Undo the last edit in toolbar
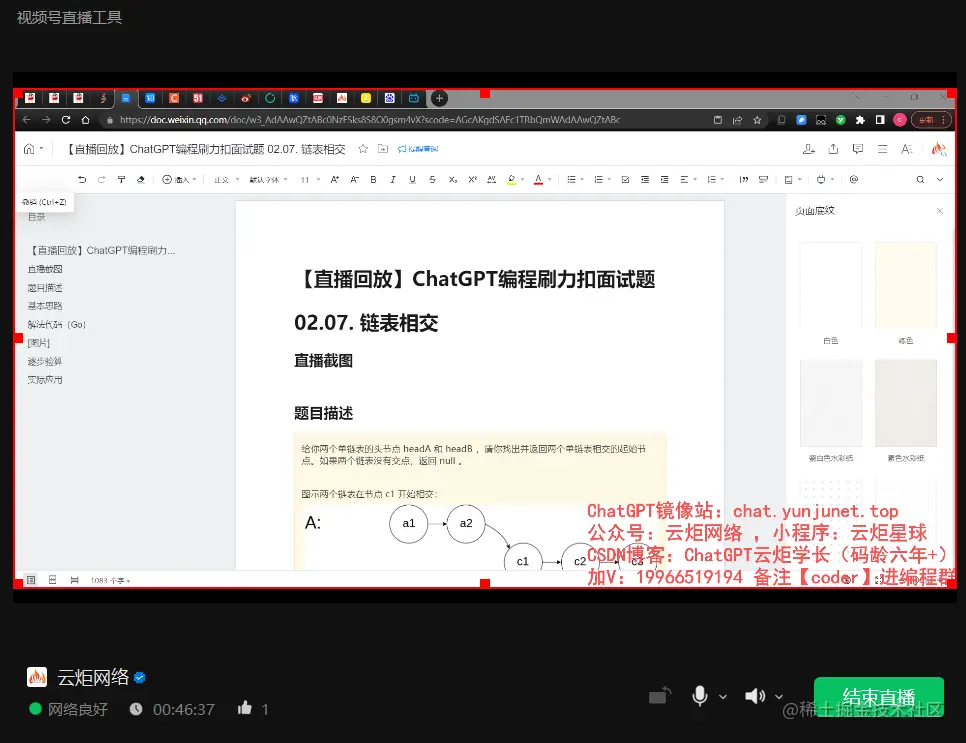This screenshot has width=966, height=743. tap(82, 179)
